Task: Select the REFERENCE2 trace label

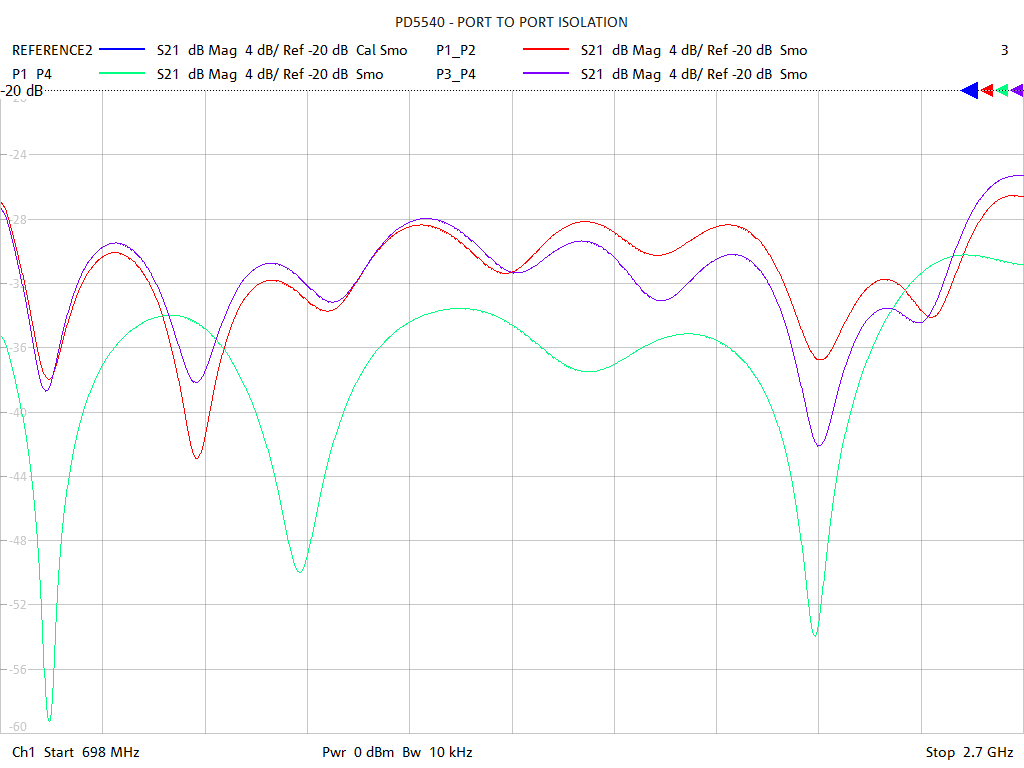Action: coord(52,50)
